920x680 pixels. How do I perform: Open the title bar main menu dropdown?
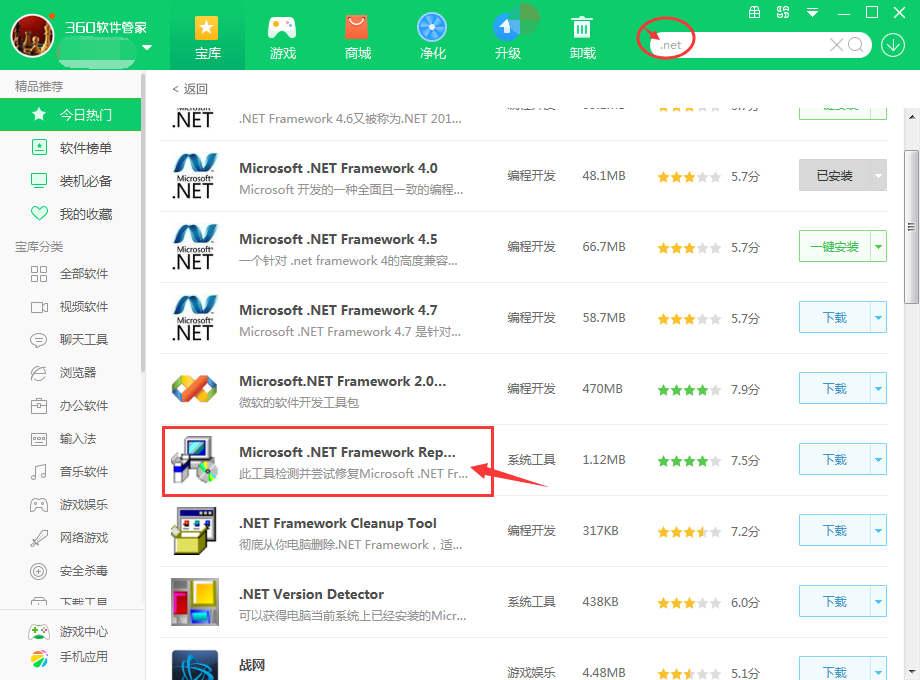tap(813, 13)
